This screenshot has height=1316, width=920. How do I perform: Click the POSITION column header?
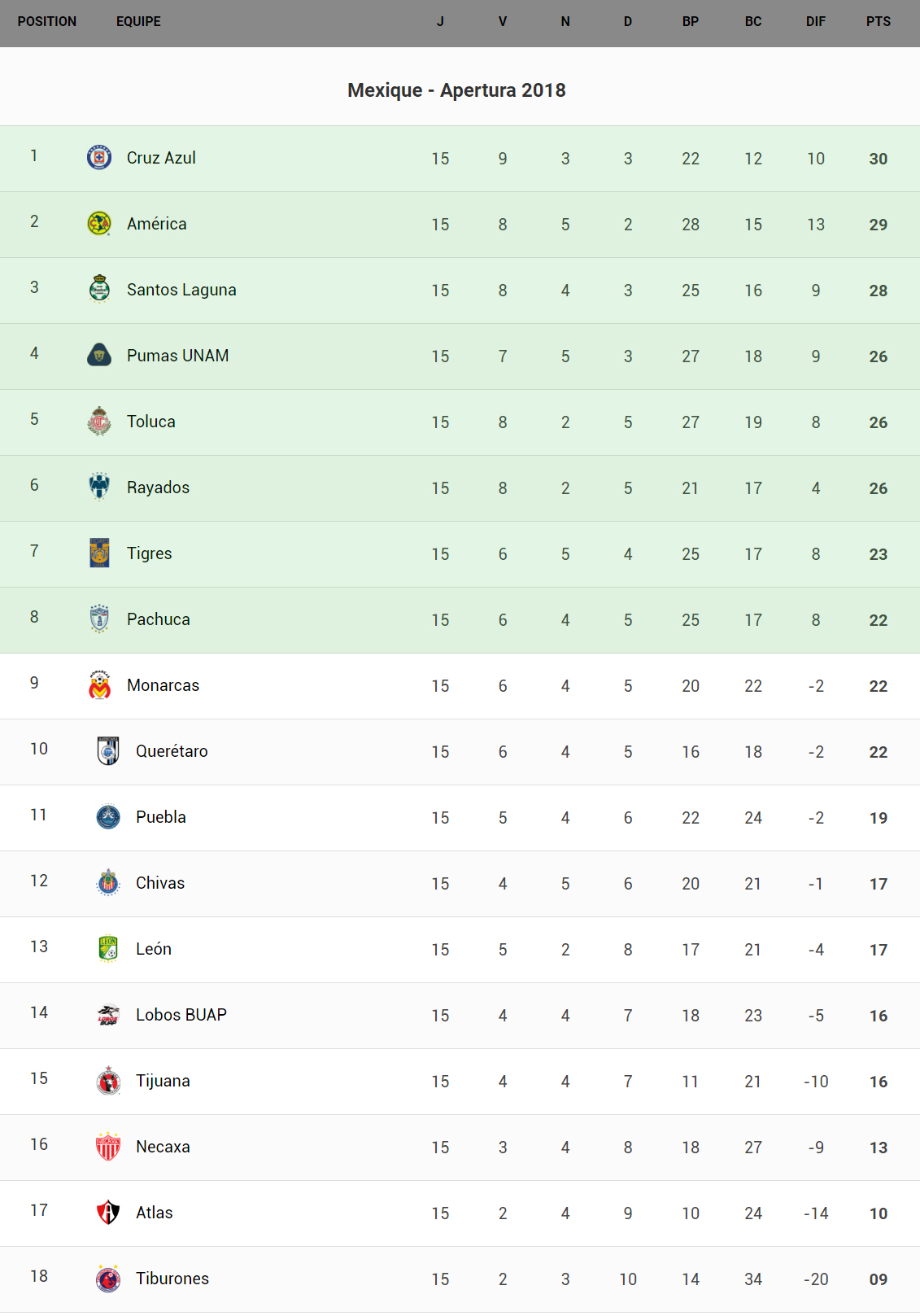(x=47, y=22)
